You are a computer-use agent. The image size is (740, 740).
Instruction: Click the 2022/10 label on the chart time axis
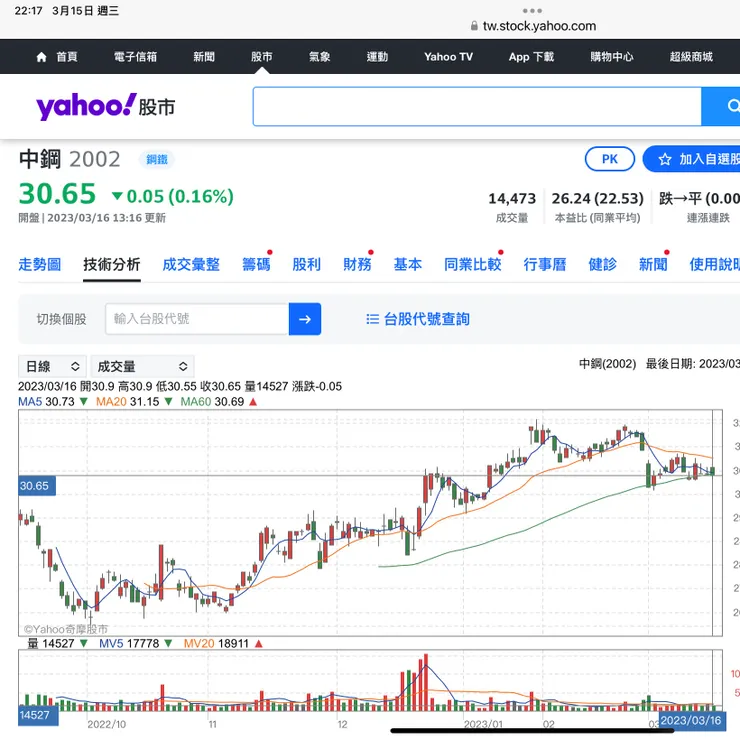(x=107, y=724)
